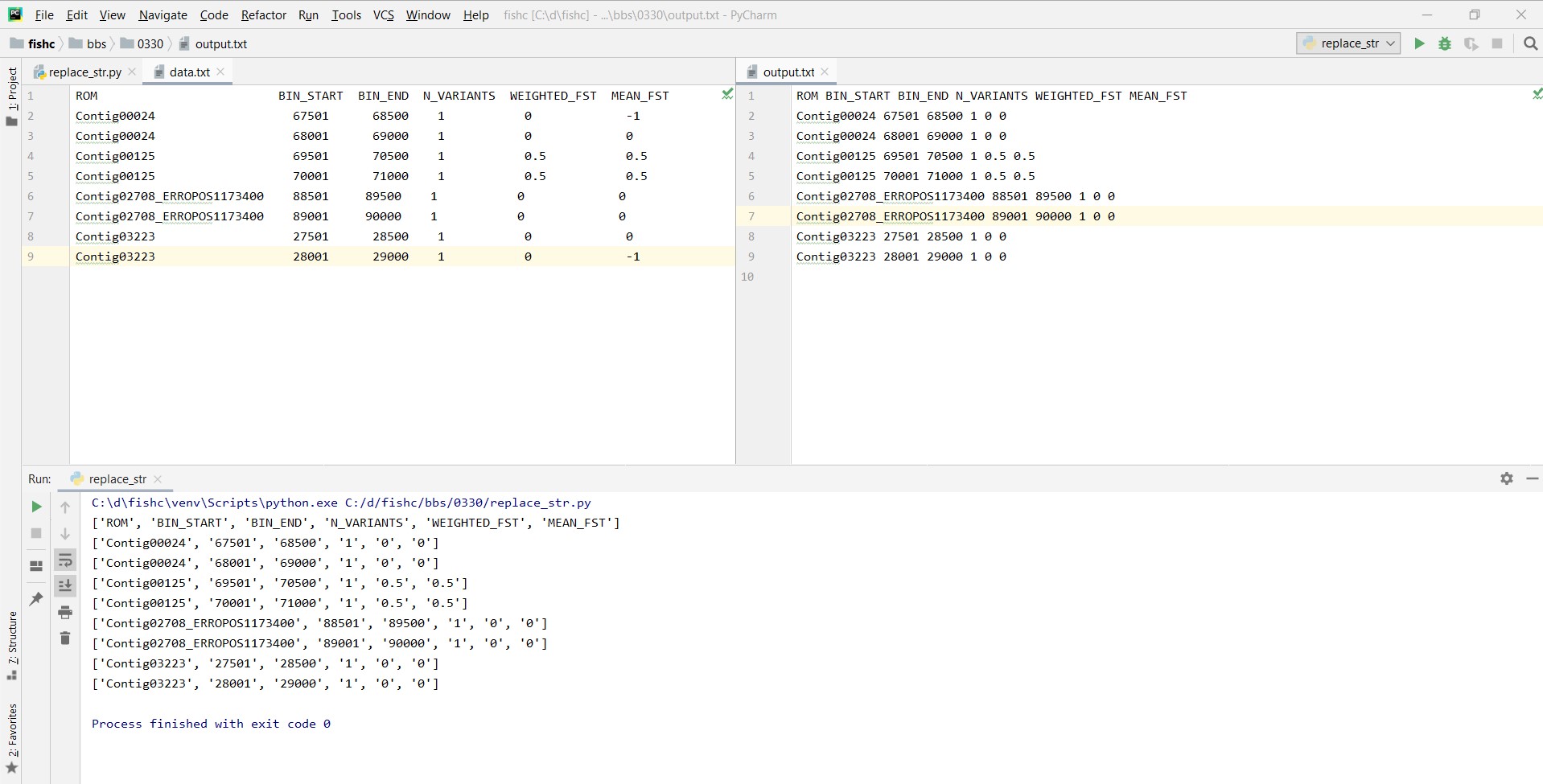
Task: Start debugging with the bug icon
Action: (x=1445, y=43)
